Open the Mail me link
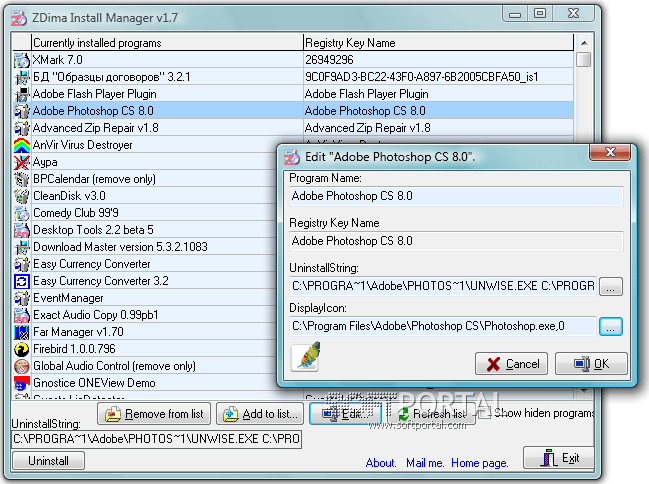This screenshot has height=484, width=649. (425, 463)
